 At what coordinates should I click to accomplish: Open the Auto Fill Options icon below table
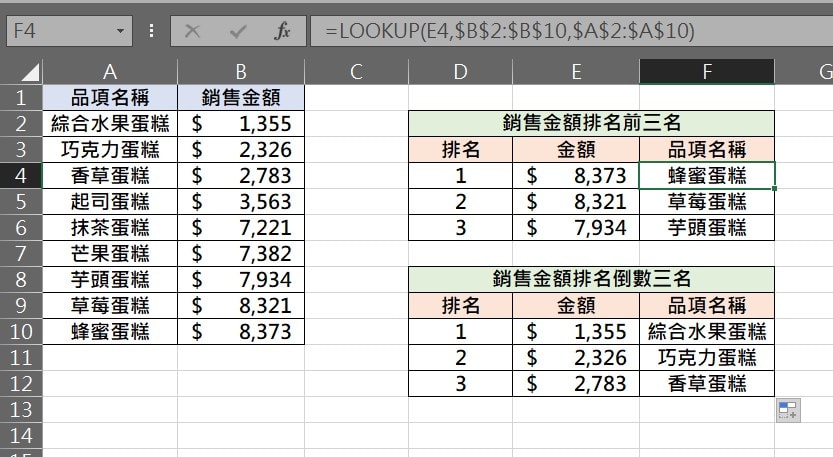click(x=787, y=410)
